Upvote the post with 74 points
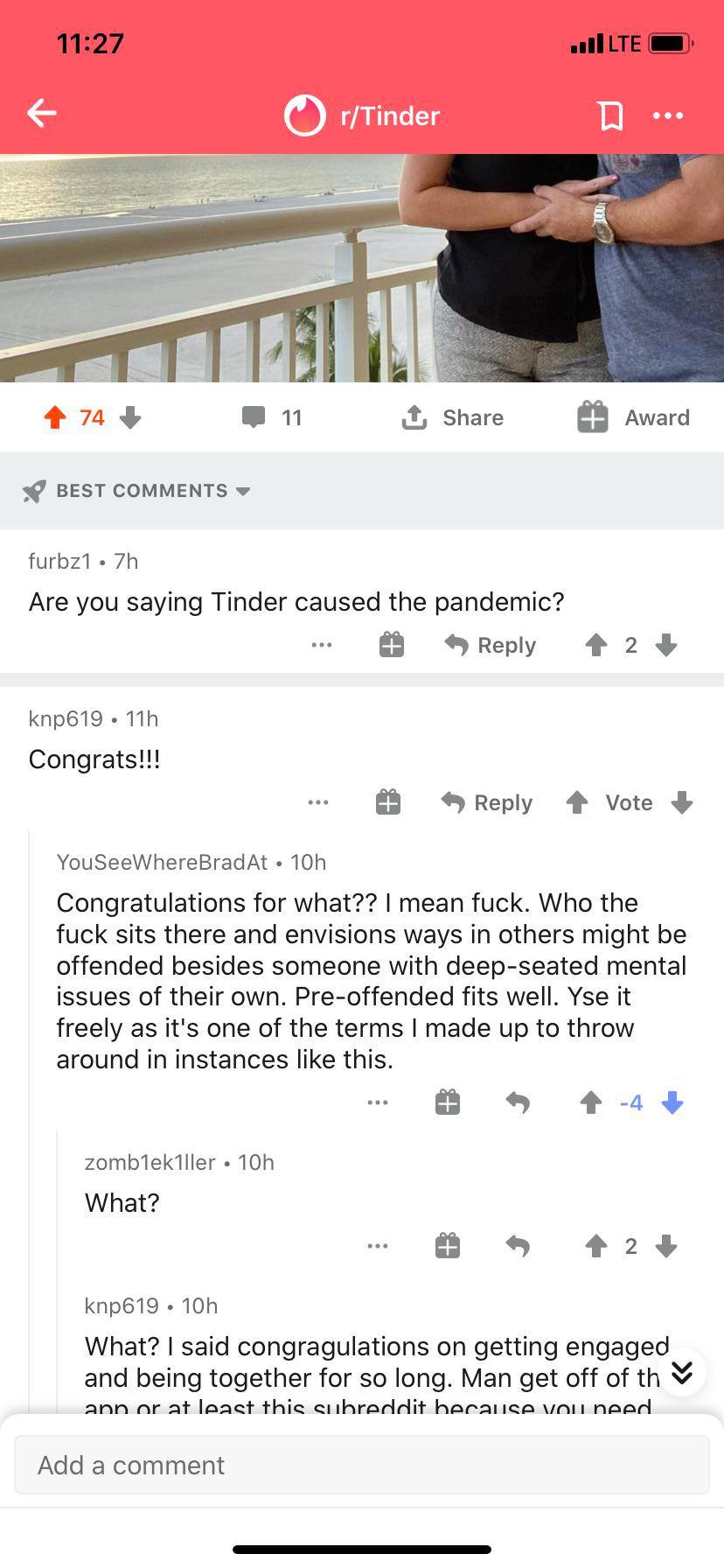Screen dimensions: 724x1568 (55, 417)
